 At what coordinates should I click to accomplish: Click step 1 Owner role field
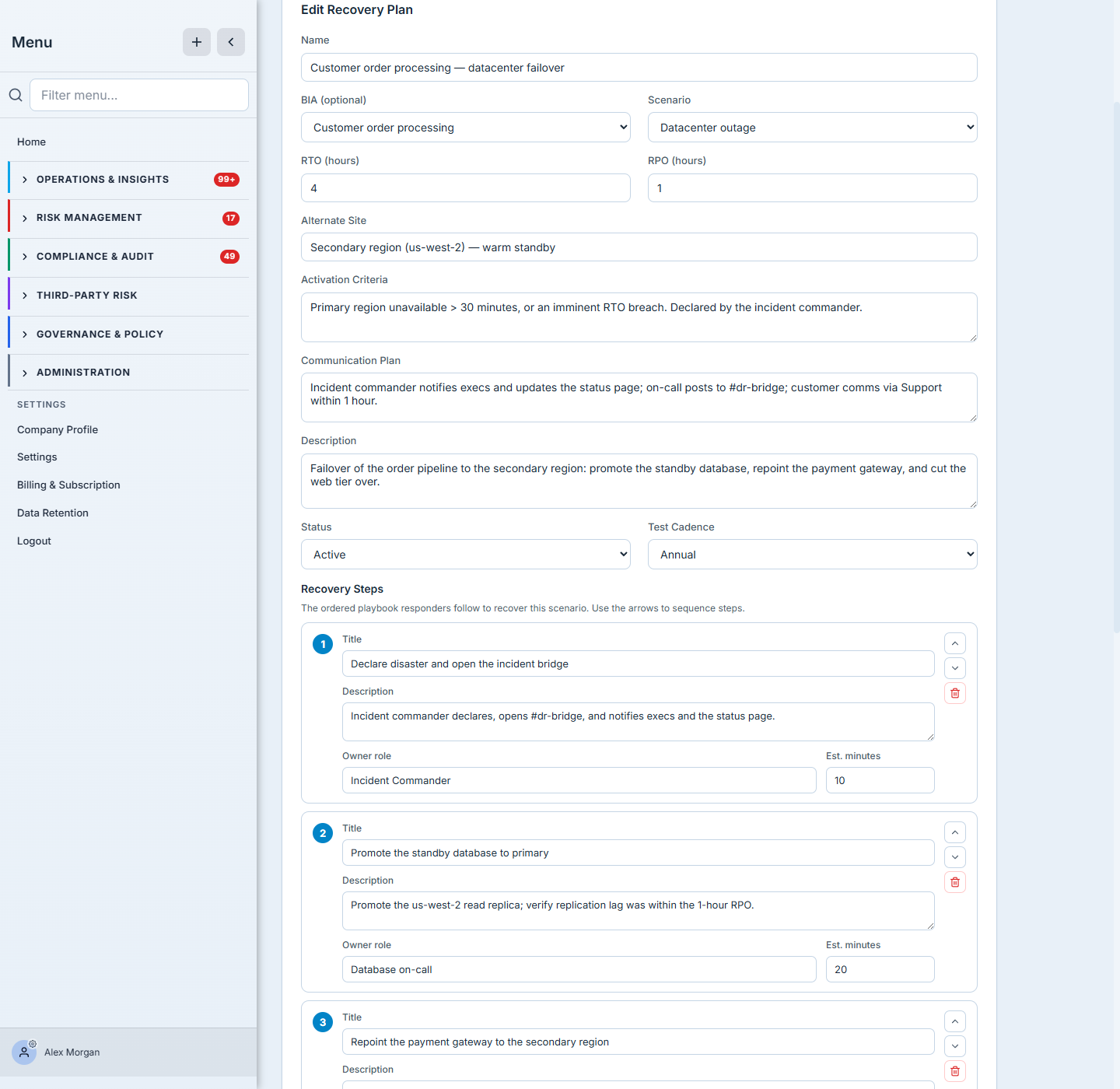pyautogui.click(x=579, y=780)
